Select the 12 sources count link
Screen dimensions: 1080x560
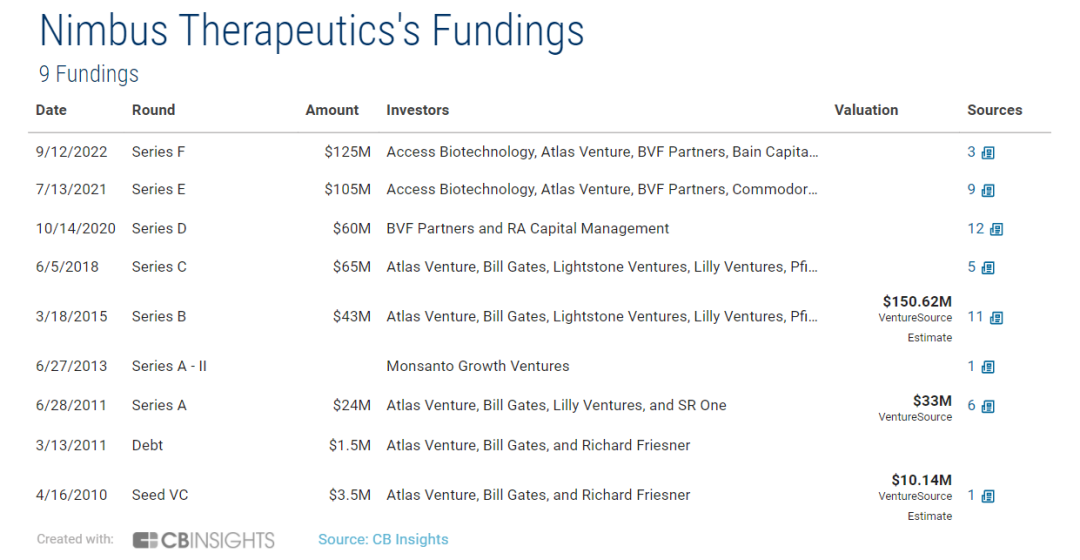(x=976, y=229)
